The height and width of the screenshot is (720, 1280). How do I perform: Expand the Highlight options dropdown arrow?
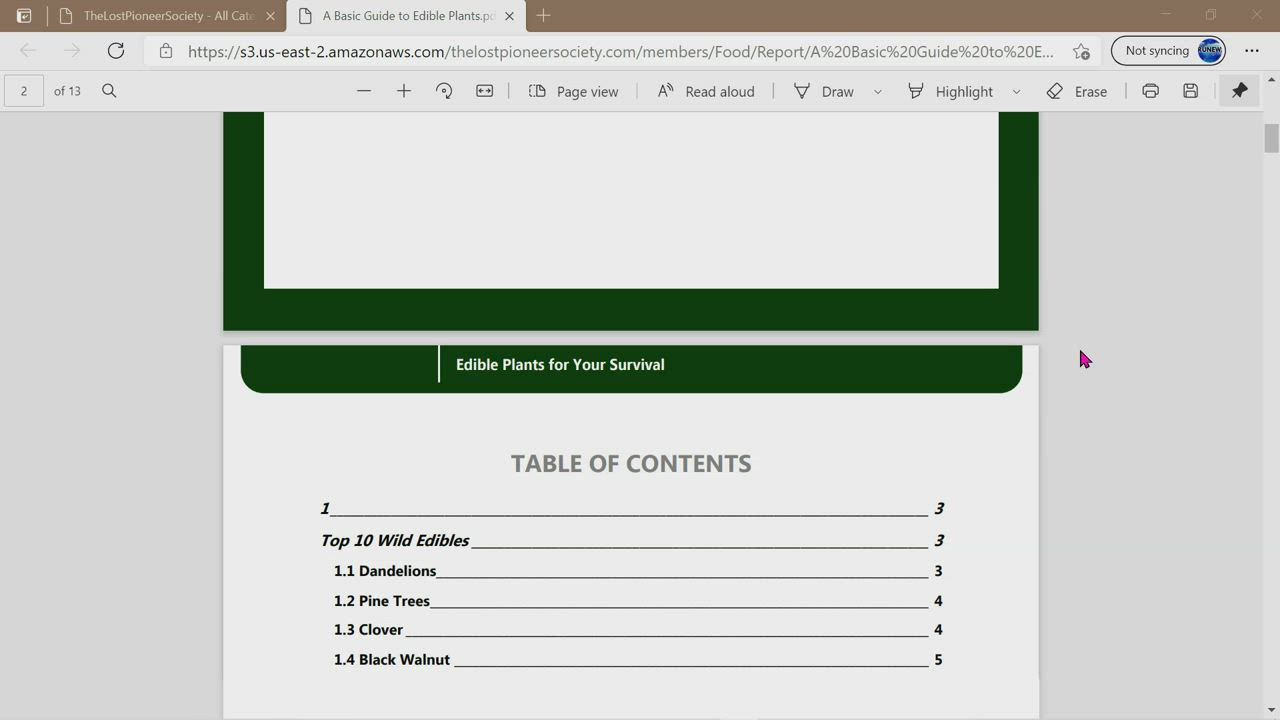(x=1017, y=91)
